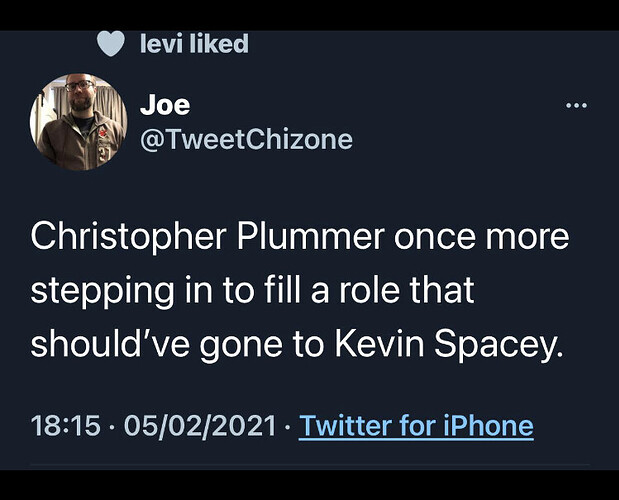Viewport: 619px width, 500px height.
Task: Click the 18:15 timestamp
Action: click(x=65, y=427)
